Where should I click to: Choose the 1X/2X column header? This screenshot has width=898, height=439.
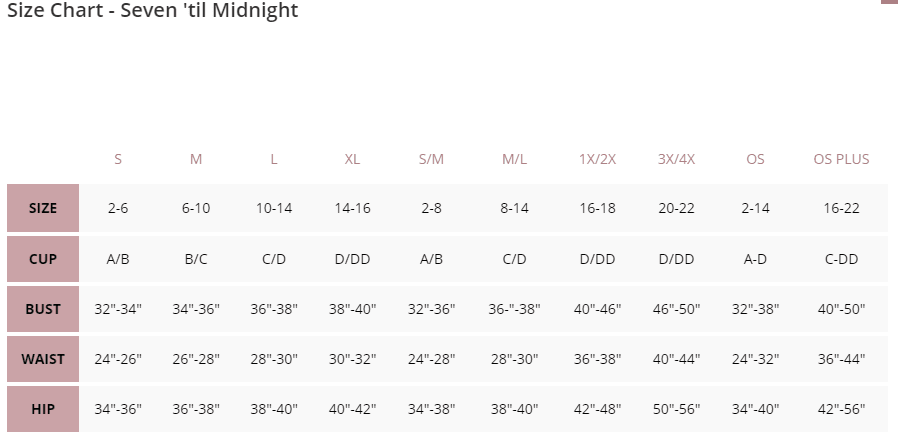(597, 159)
